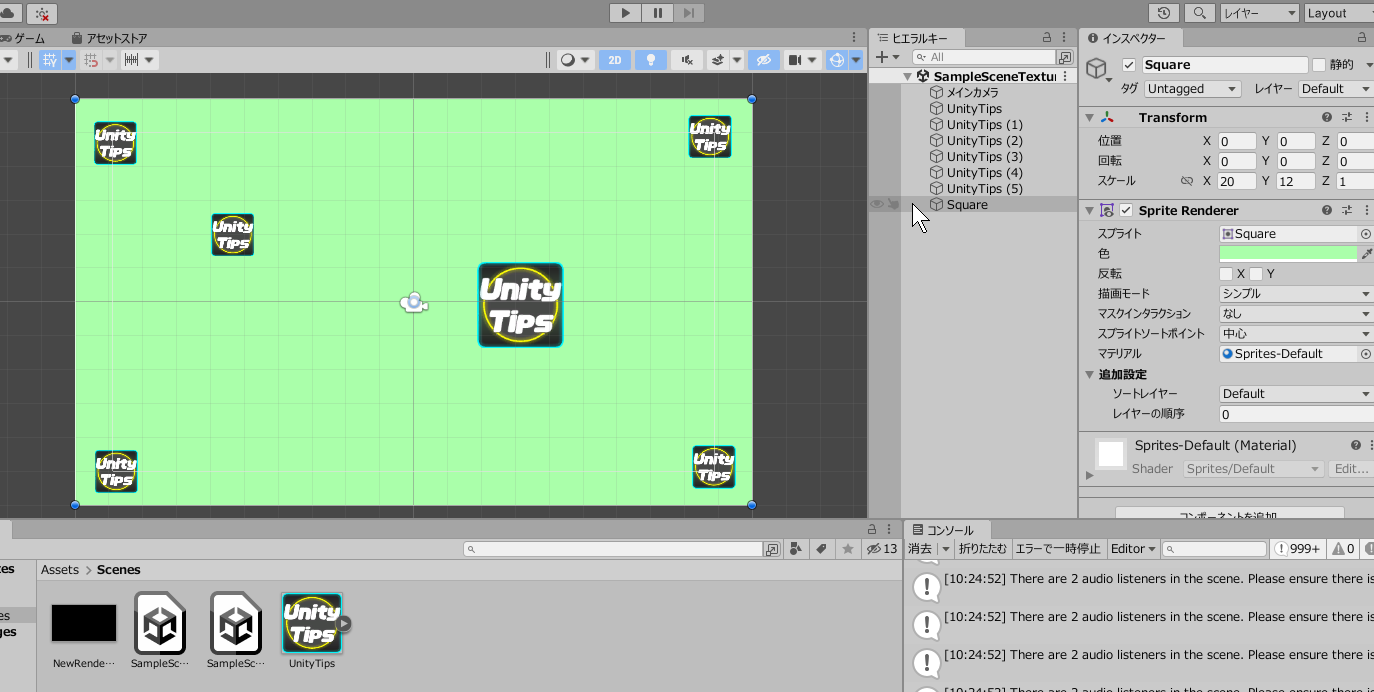
Task: Toggle the Gizmos globe icon
Action: 837,60
